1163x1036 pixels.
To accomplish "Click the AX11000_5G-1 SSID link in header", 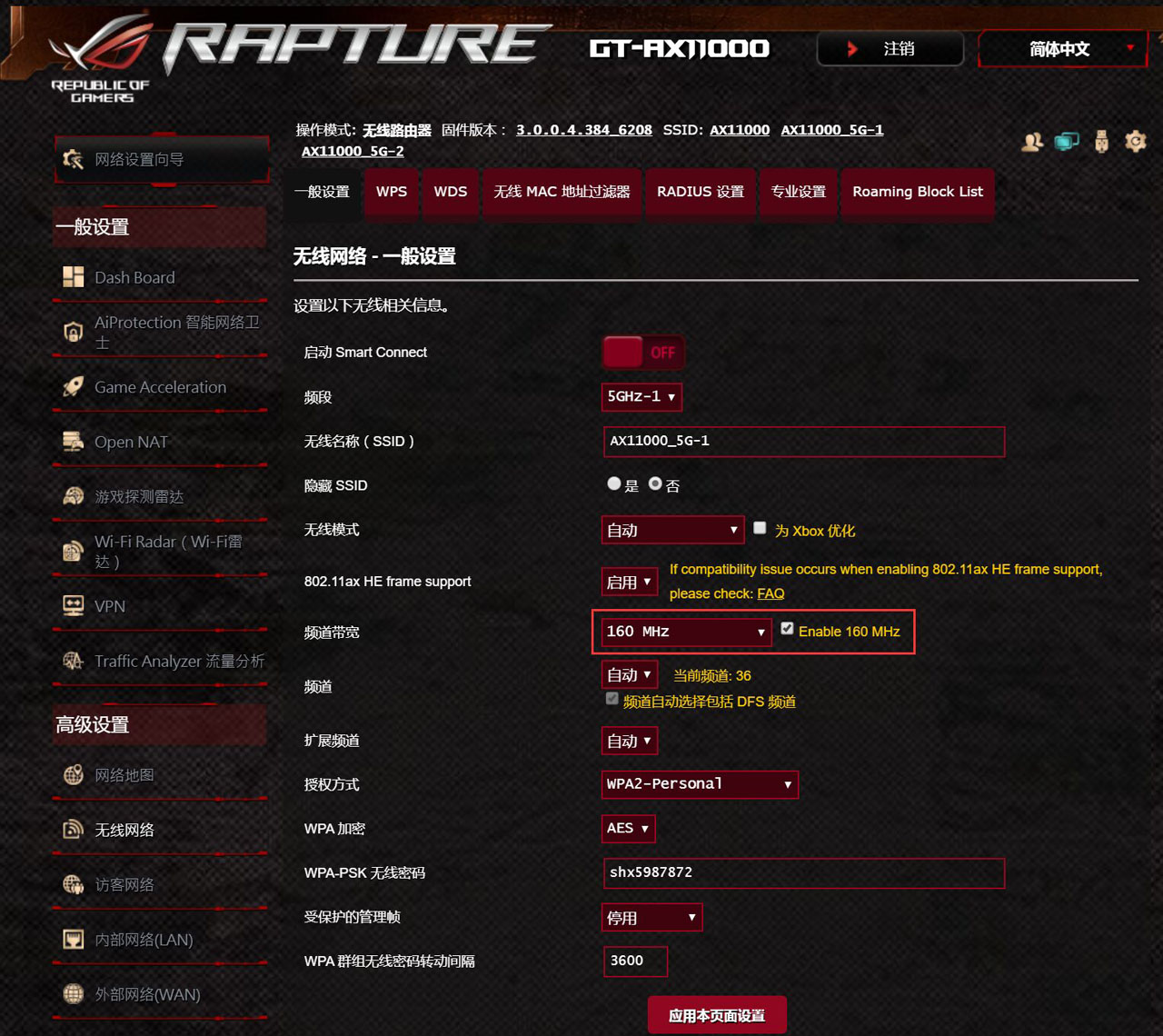I will [832, 130].
